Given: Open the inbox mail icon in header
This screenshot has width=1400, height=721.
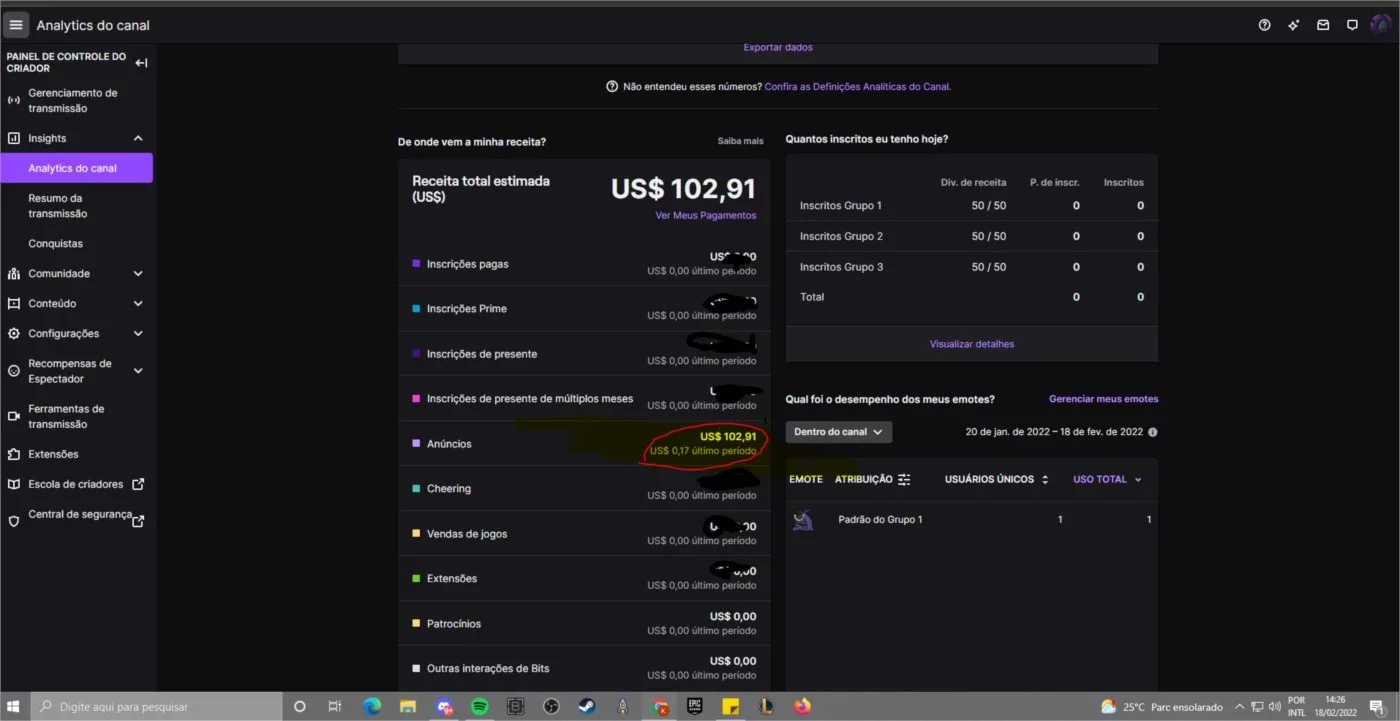Looking at the screenshot, I should pyautogui.click(x=1323, y=25).
